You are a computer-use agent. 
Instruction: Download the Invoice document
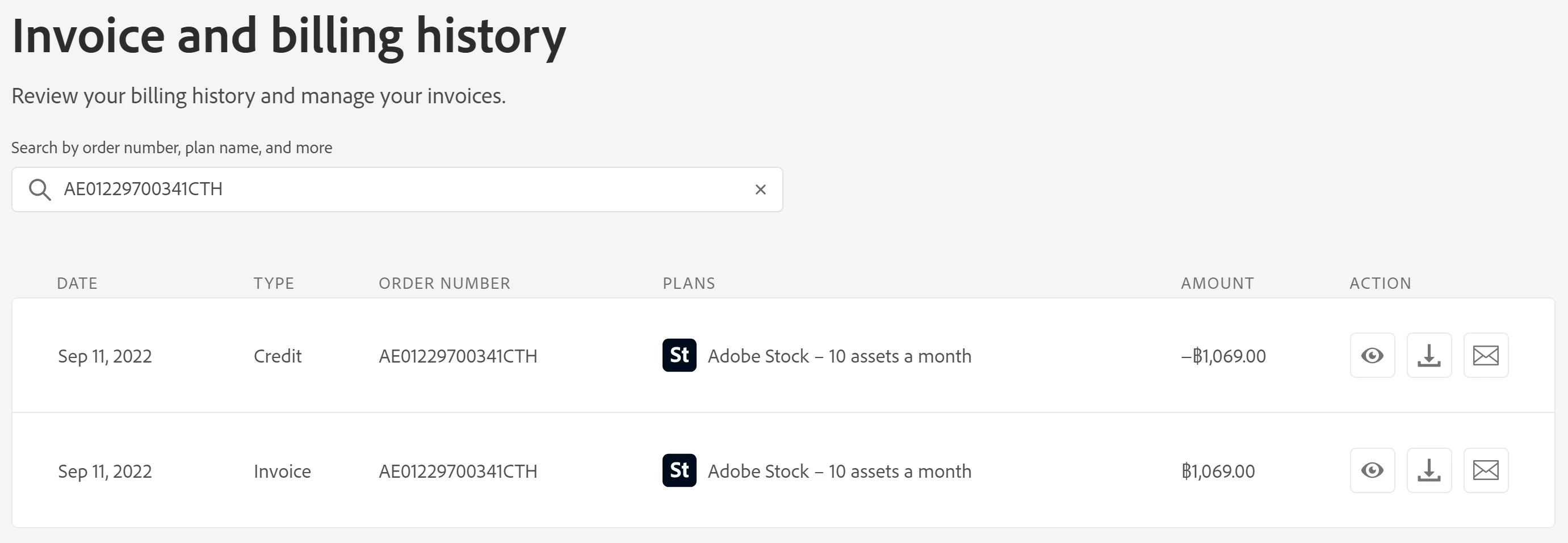[1428, 470]
